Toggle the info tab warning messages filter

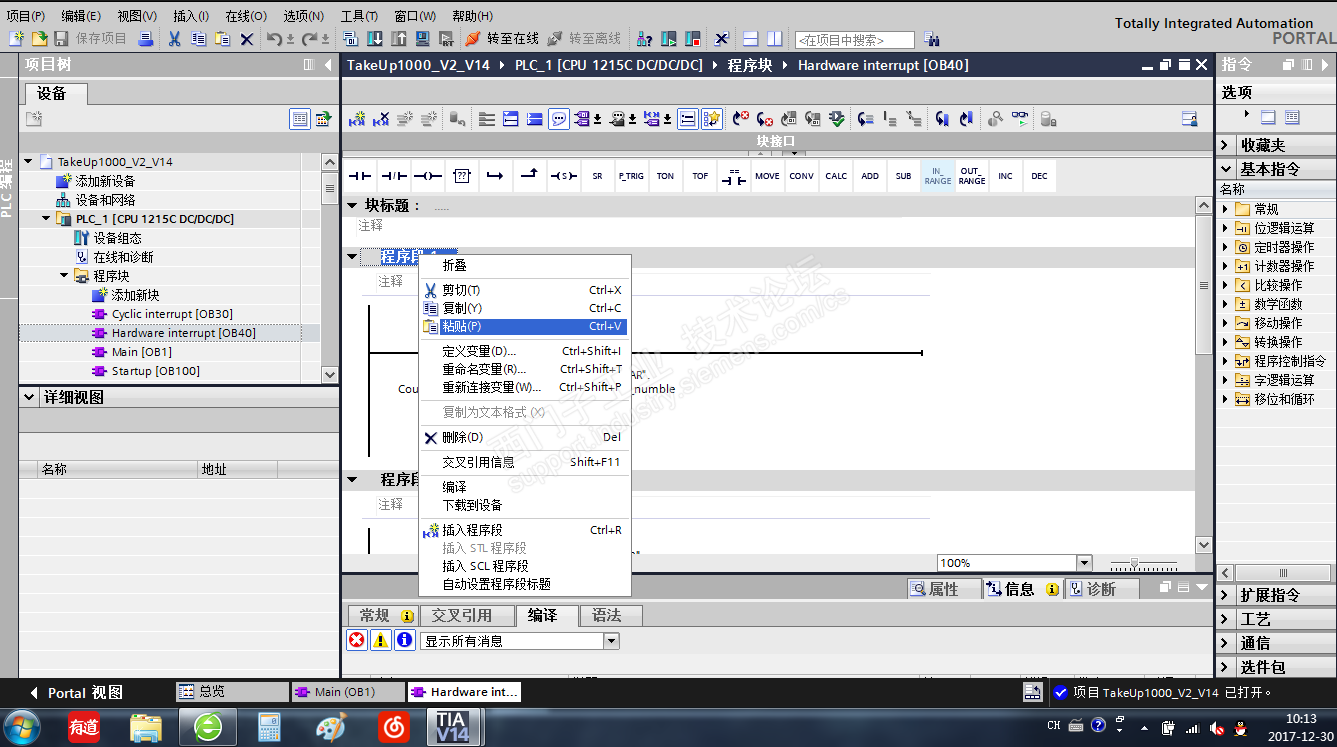(380, 640)
